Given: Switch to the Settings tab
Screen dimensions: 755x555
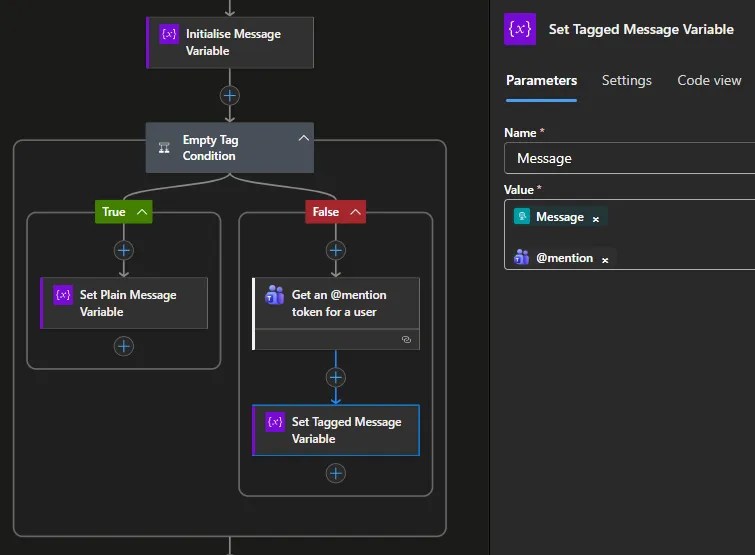Looking at the screenshot, I should 626,80.
